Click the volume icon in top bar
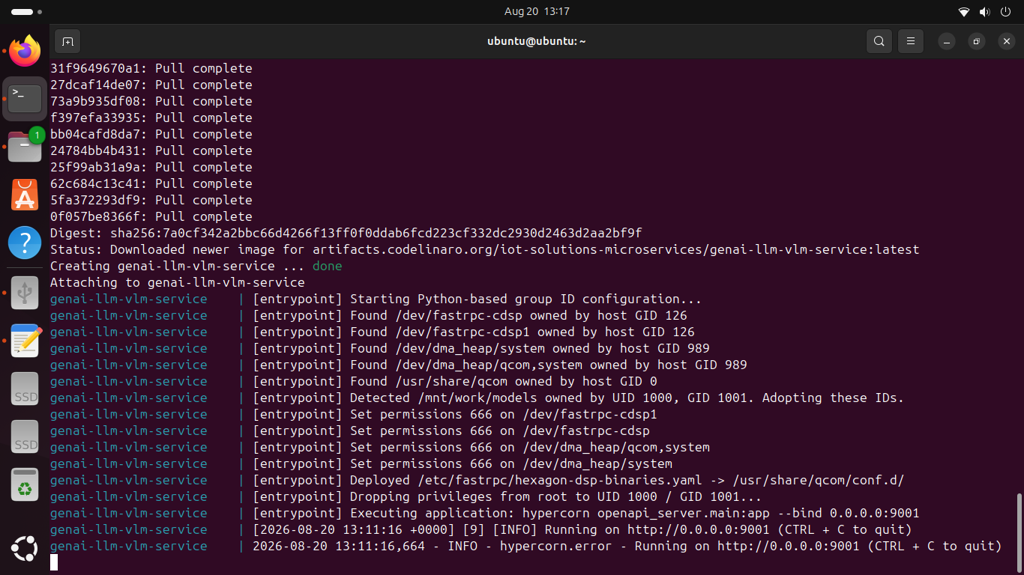 (985, 12)
